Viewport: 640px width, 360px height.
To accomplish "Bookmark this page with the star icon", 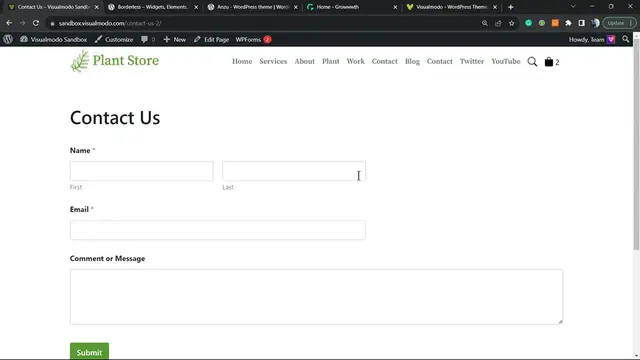I will (x=511, y=23).
